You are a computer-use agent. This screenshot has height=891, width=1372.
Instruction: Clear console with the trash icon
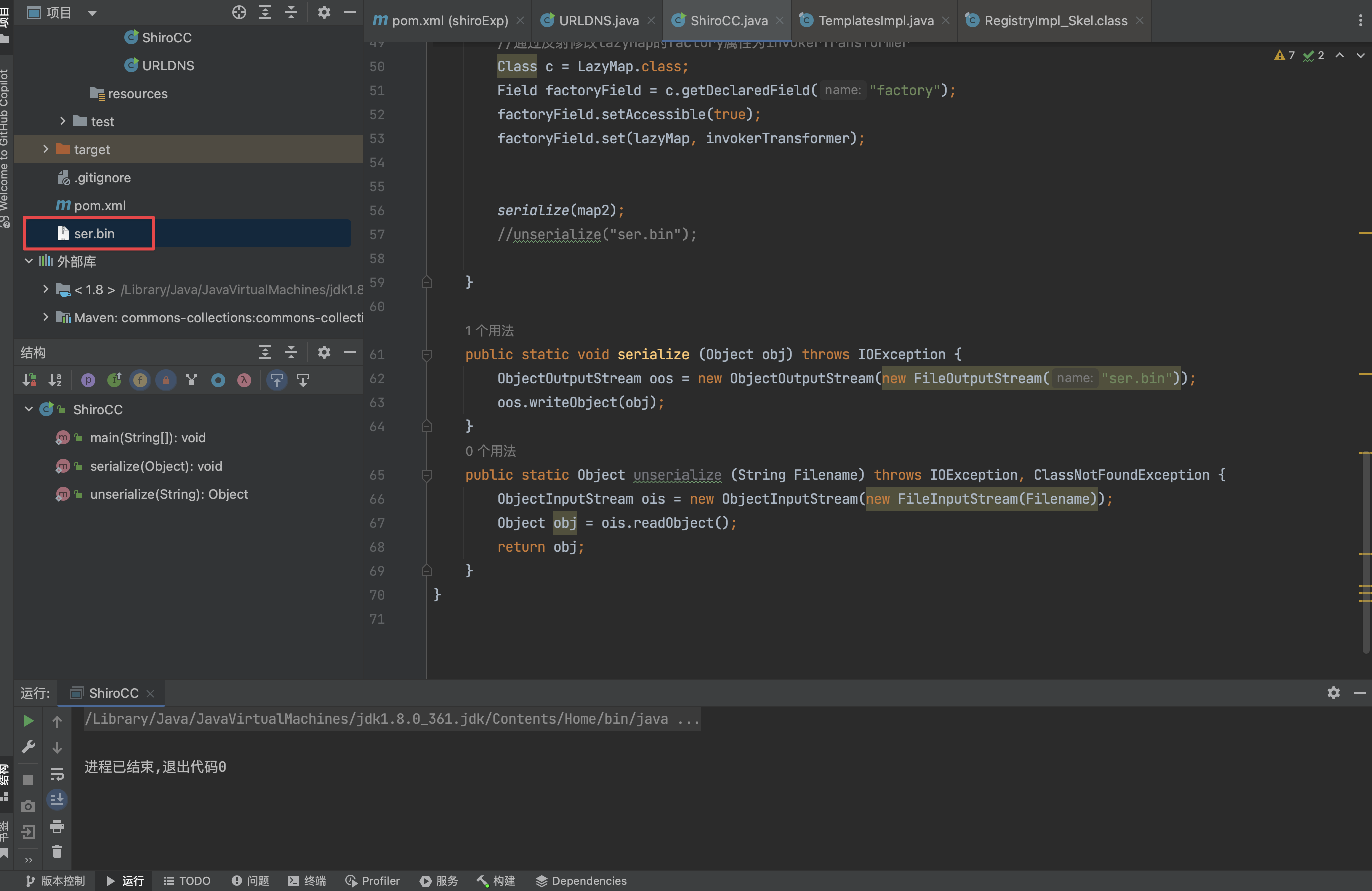point(57,852)
